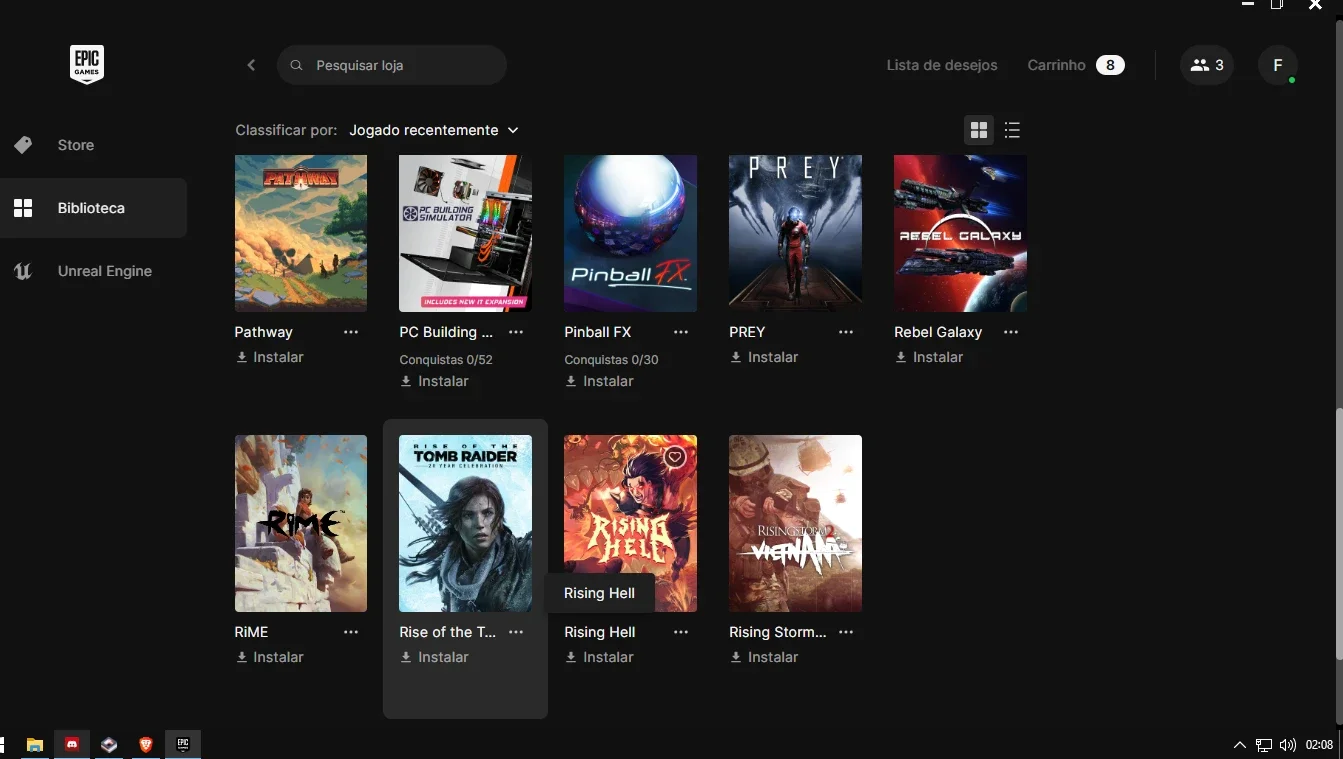Viewport: 1343px width, 759px height.
Task: Open 'Lista de desejos' wishlist
Action: click(x=942, y=65)
